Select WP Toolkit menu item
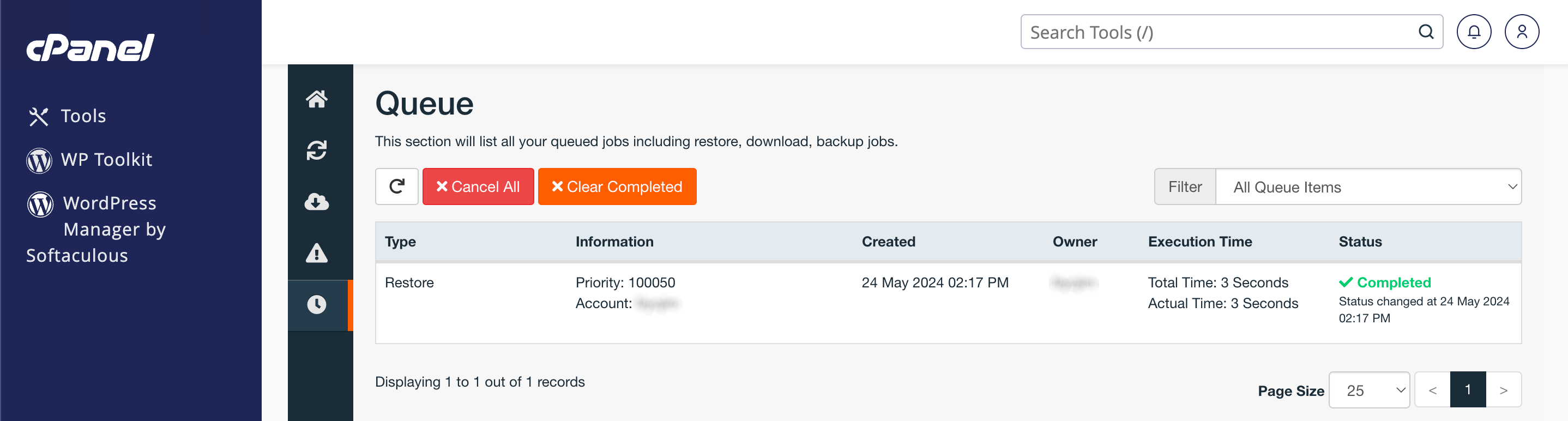Image resolution: width=1568 pixels, height=421 pixels. 106,160
